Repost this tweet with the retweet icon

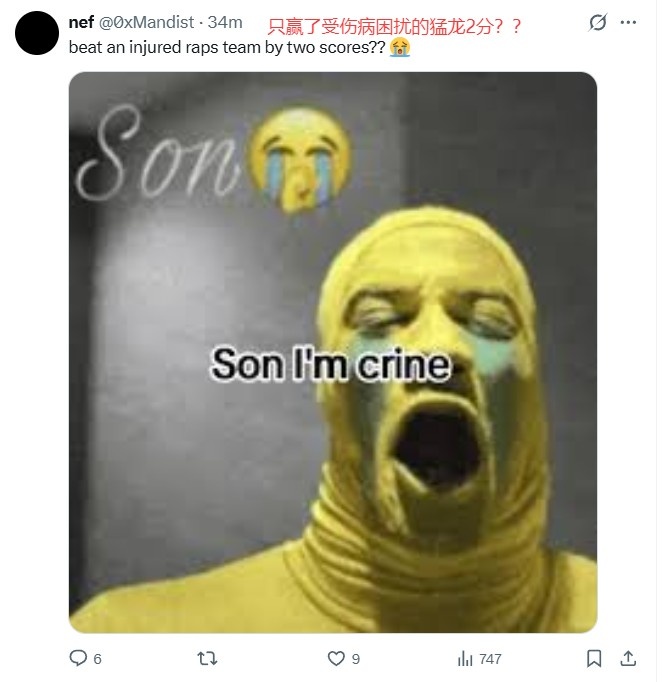click(x=207, y=658)
